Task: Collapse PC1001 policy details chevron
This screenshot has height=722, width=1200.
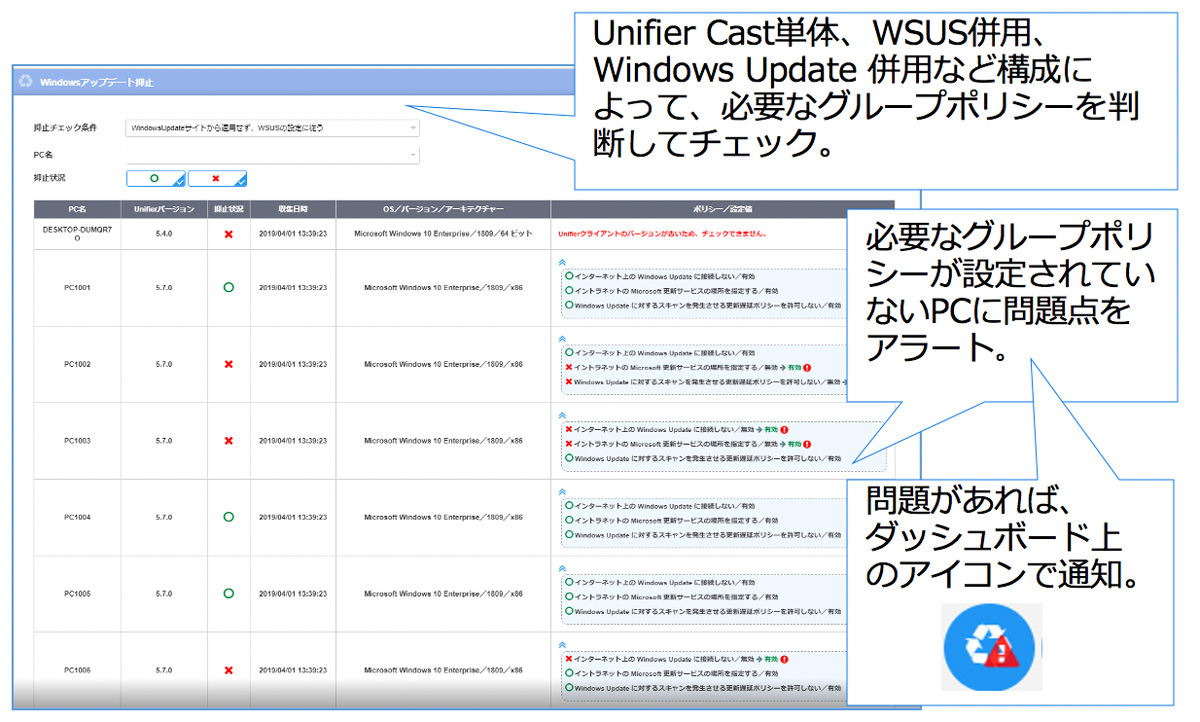Action: (x=562, y=261)
